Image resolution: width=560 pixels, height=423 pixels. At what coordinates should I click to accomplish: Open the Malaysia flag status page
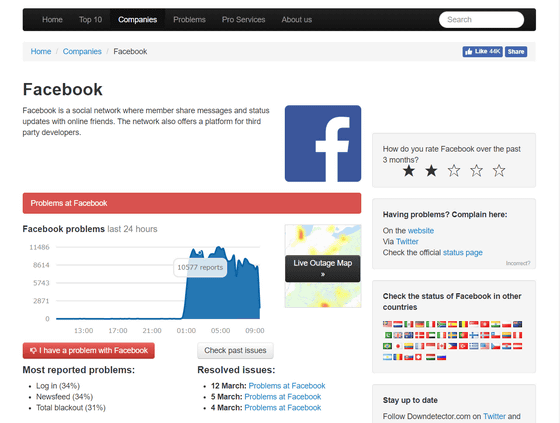pos(388,324)
